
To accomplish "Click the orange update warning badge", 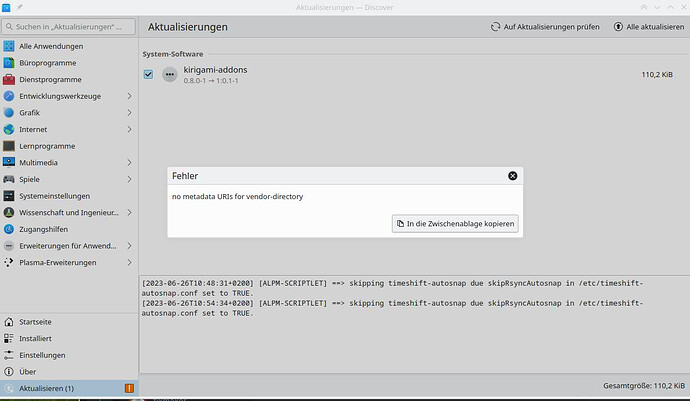I will 129,388.
